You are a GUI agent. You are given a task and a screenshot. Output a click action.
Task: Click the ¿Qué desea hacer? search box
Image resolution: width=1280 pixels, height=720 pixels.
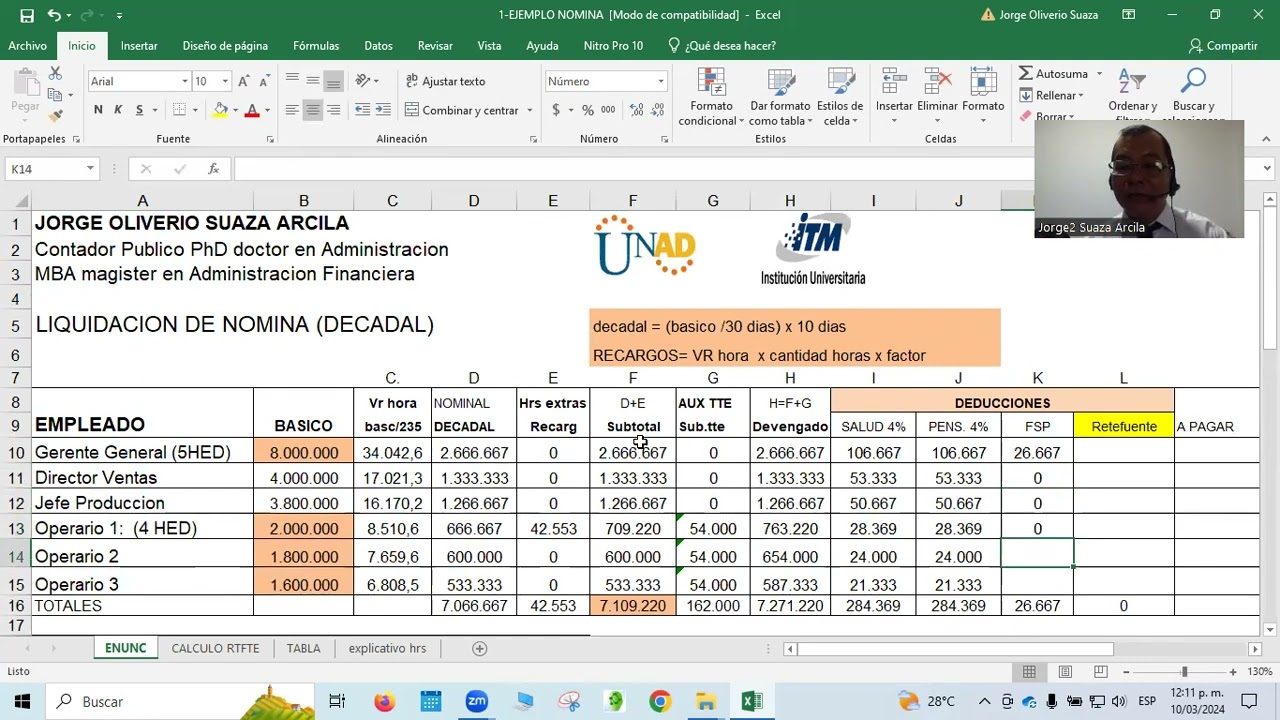click(x=722, y=46)
